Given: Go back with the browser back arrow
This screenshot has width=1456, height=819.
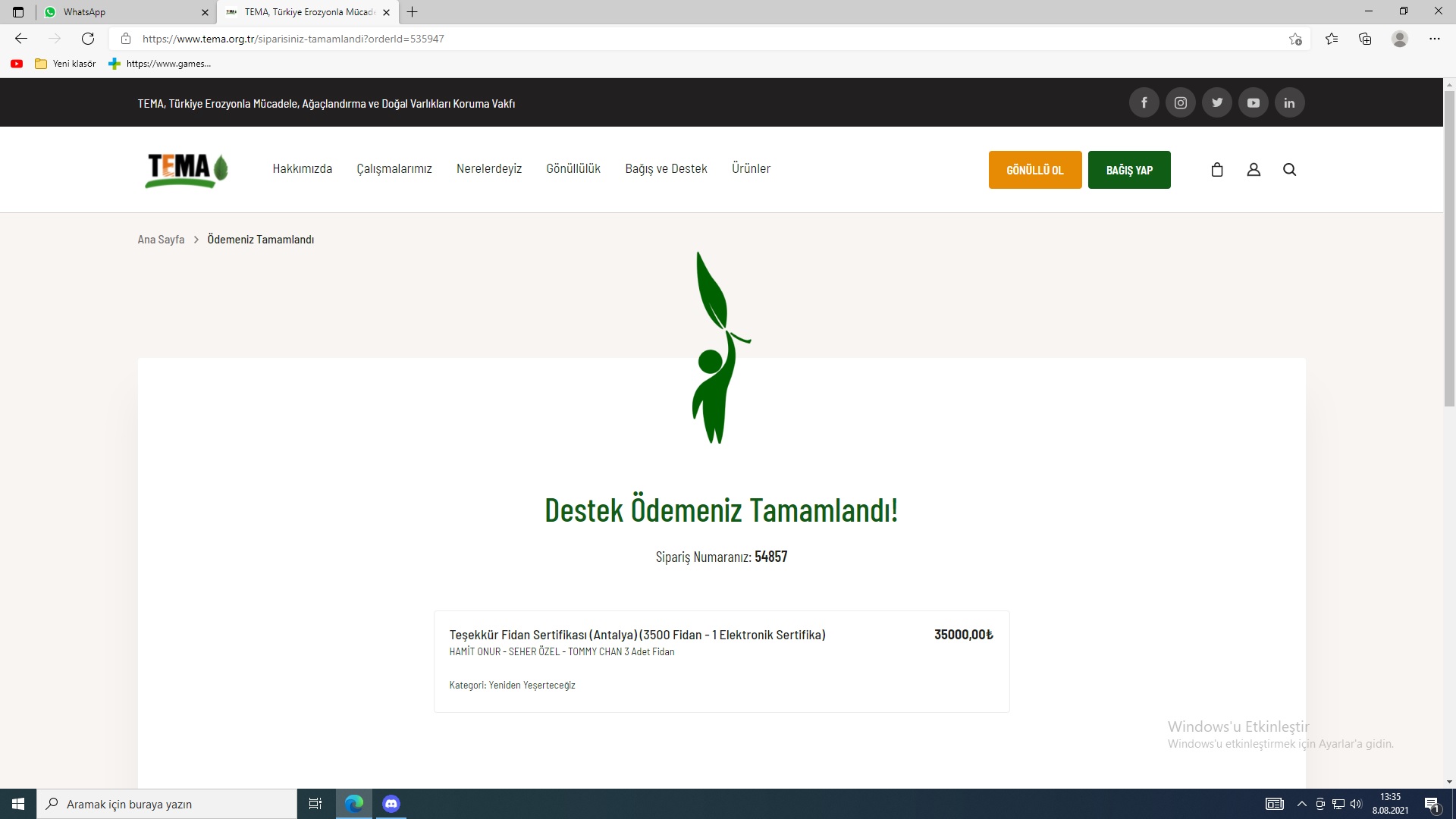Looking at the screenshot, I should pyautogui.click(x=21, y=39).
